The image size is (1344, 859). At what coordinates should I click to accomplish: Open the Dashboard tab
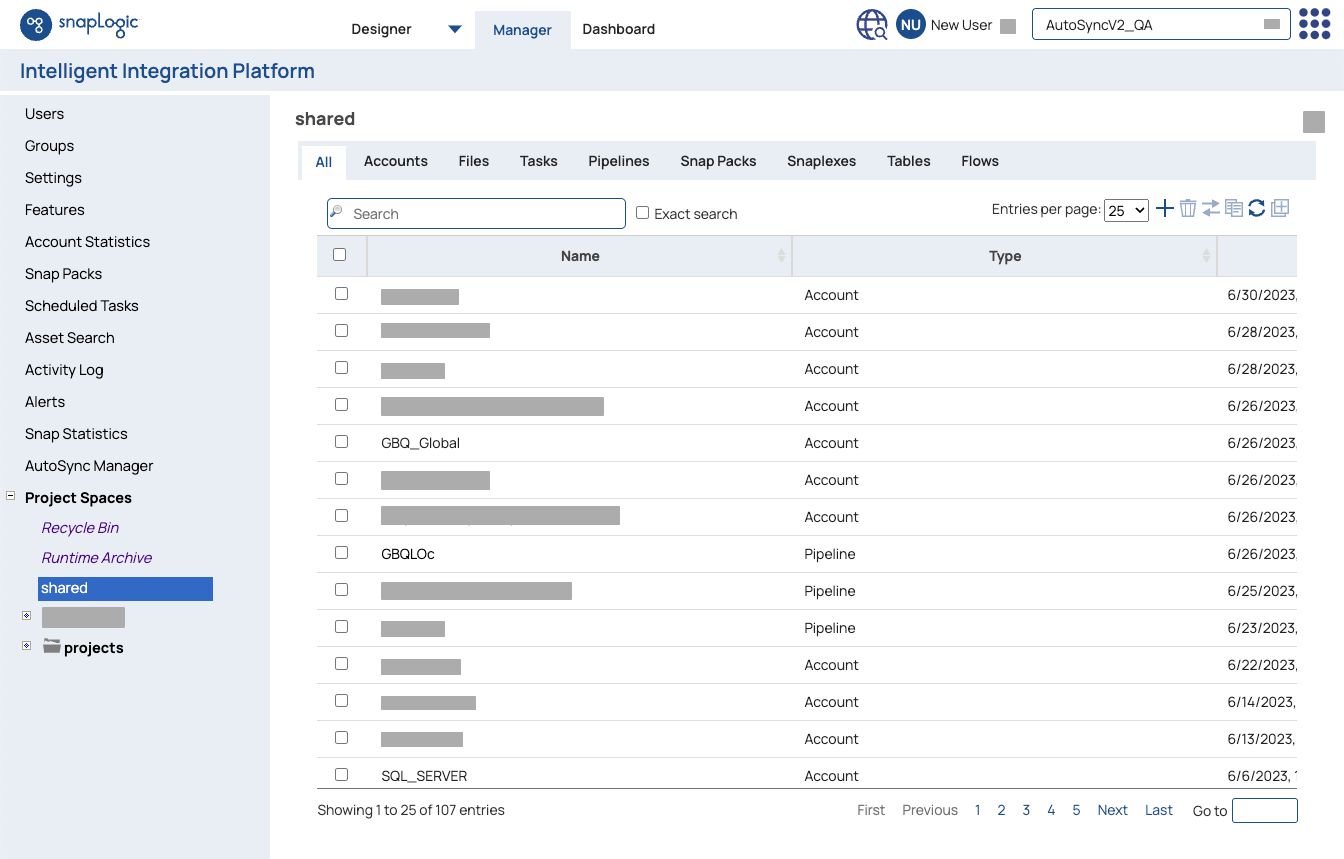(618, 29)
